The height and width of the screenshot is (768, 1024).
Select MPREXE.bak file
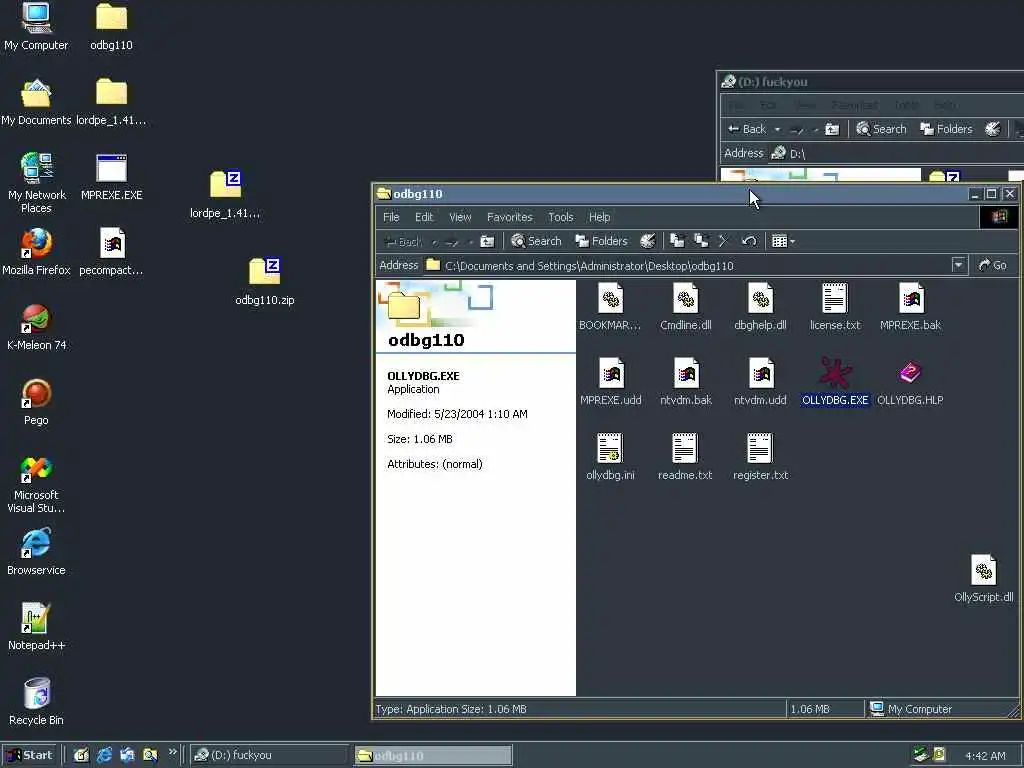click(910, 307)
